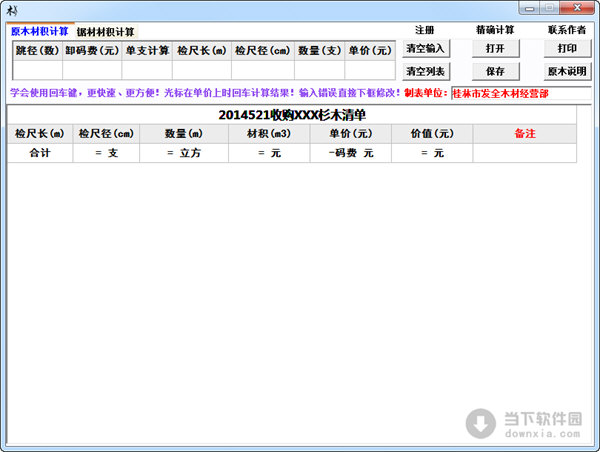The image size is (600, 452).
Task: Focus the input box under 检尺长(m) in entry row
Action: (202, 70)
